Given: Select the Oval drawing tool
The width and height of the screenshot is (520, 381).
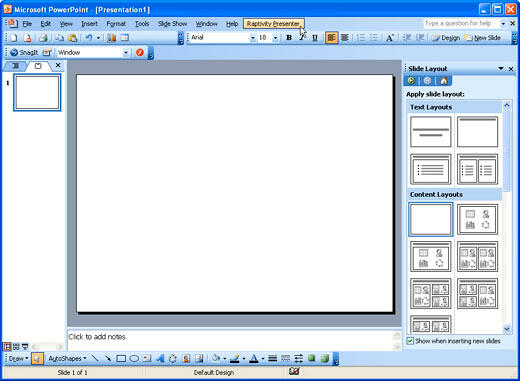Looking at the screenshot, I should coord(134,359).
